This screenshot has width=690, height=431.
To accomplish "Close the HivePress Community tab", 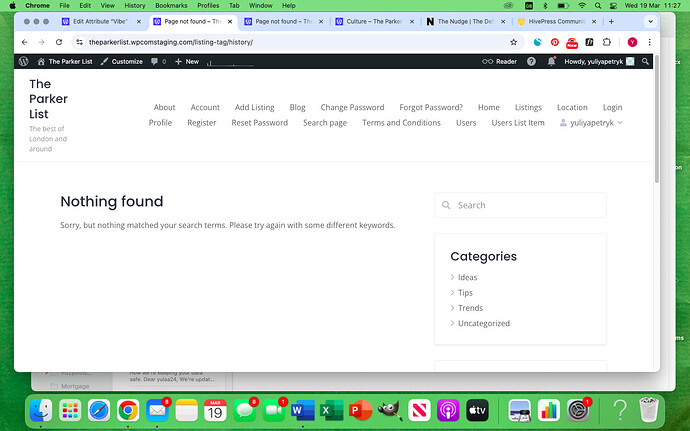I will (x=594, y=22).
